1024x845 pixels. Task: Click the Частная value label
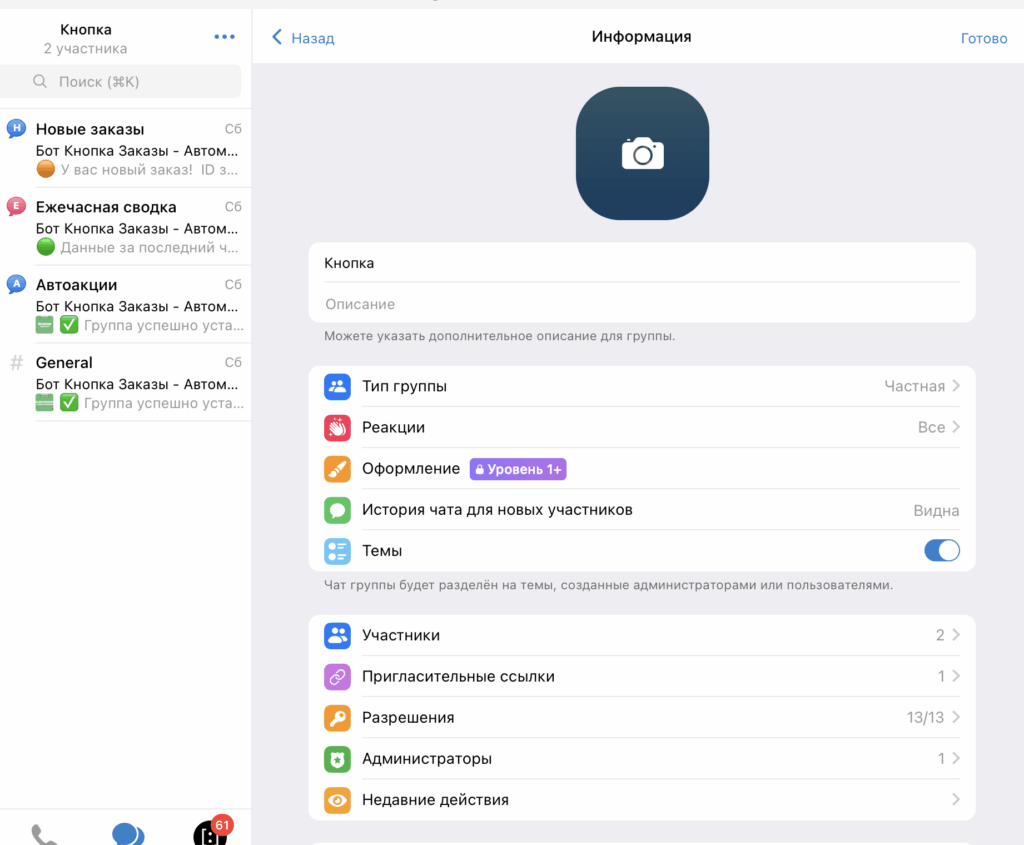click(914, 386)
